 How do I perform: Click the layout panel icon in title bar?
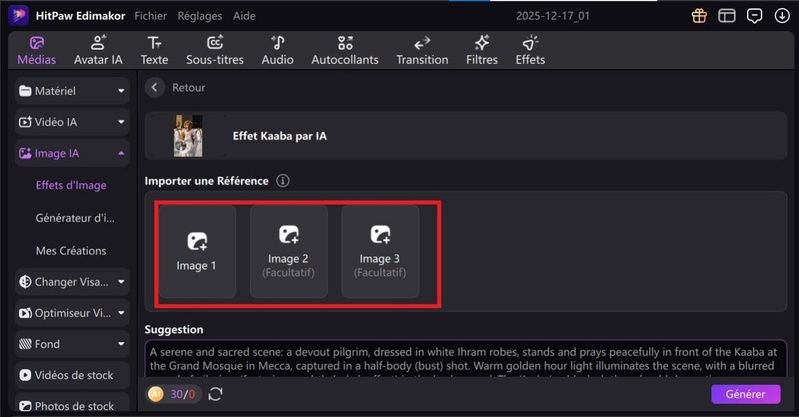click(727, 16)
